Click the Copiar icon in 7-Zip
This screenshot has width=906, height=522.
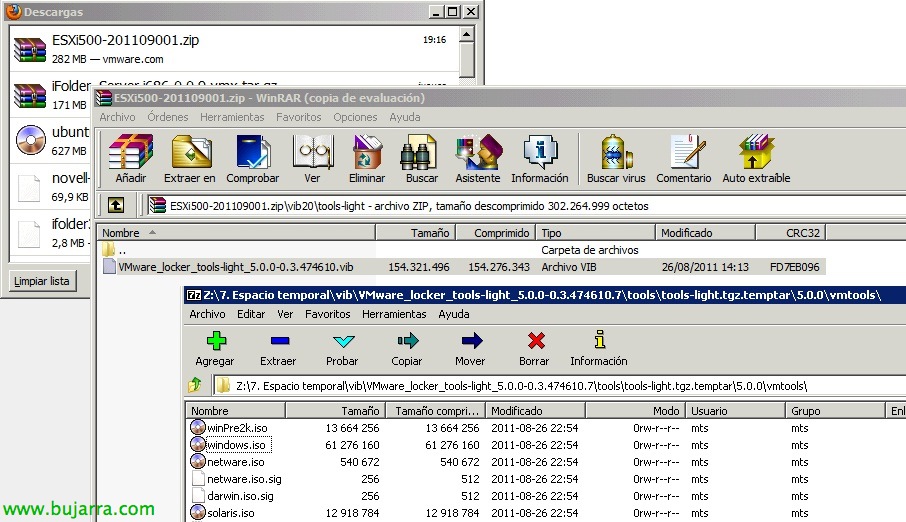[407, 340]
